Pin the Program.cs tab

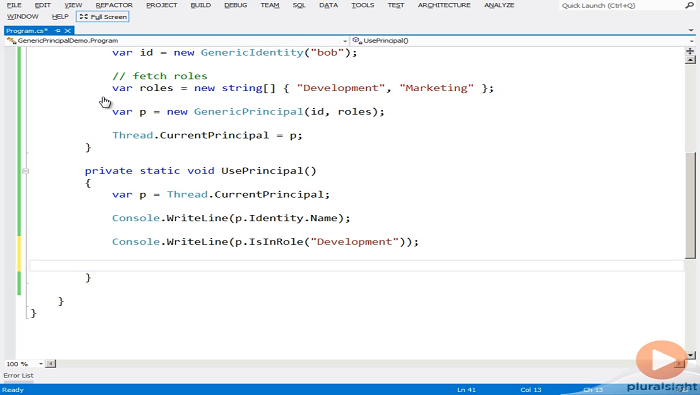click(x=58, y=31)
